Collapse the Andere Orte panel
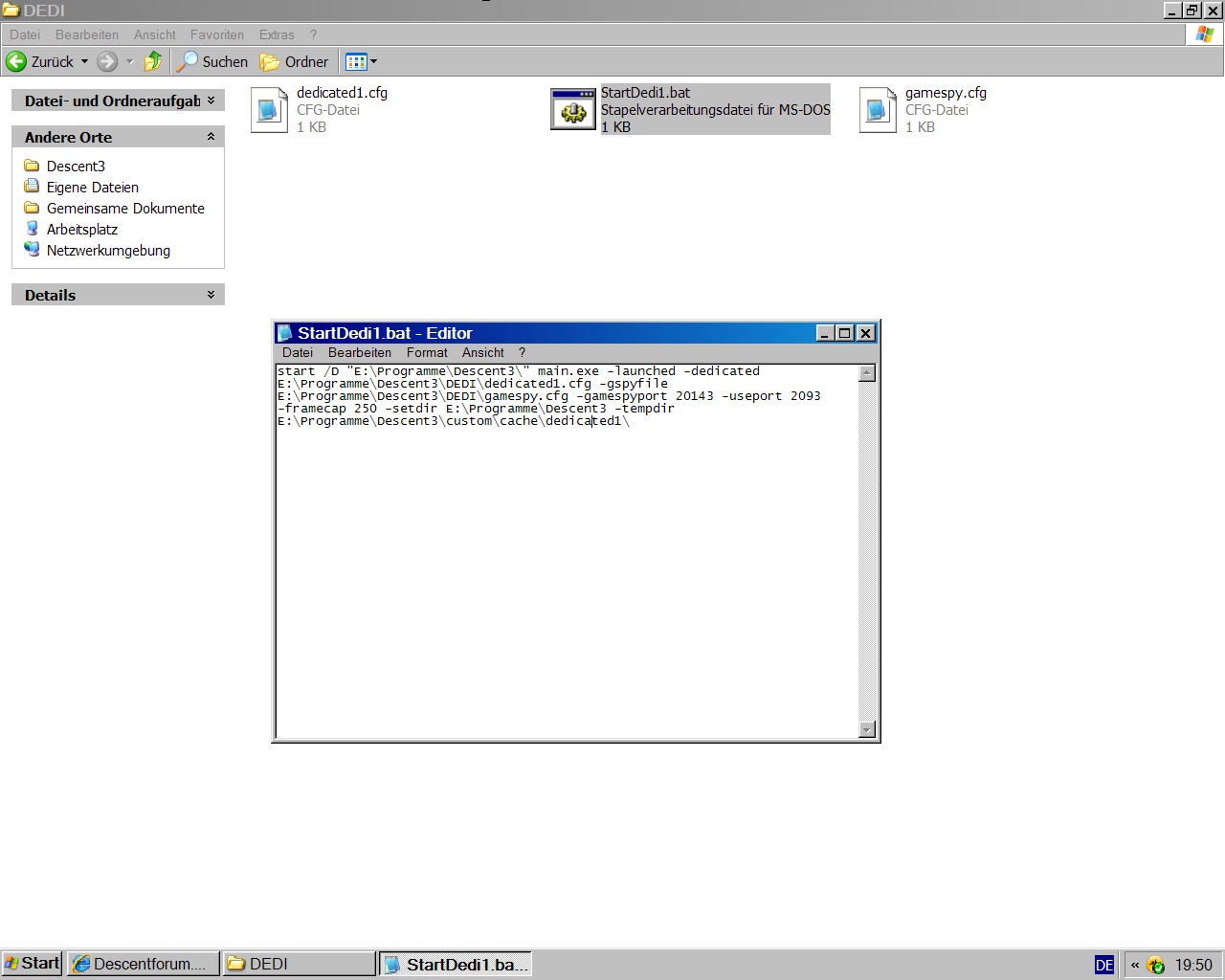This screenshot has width=1225, height=980. 211,137
